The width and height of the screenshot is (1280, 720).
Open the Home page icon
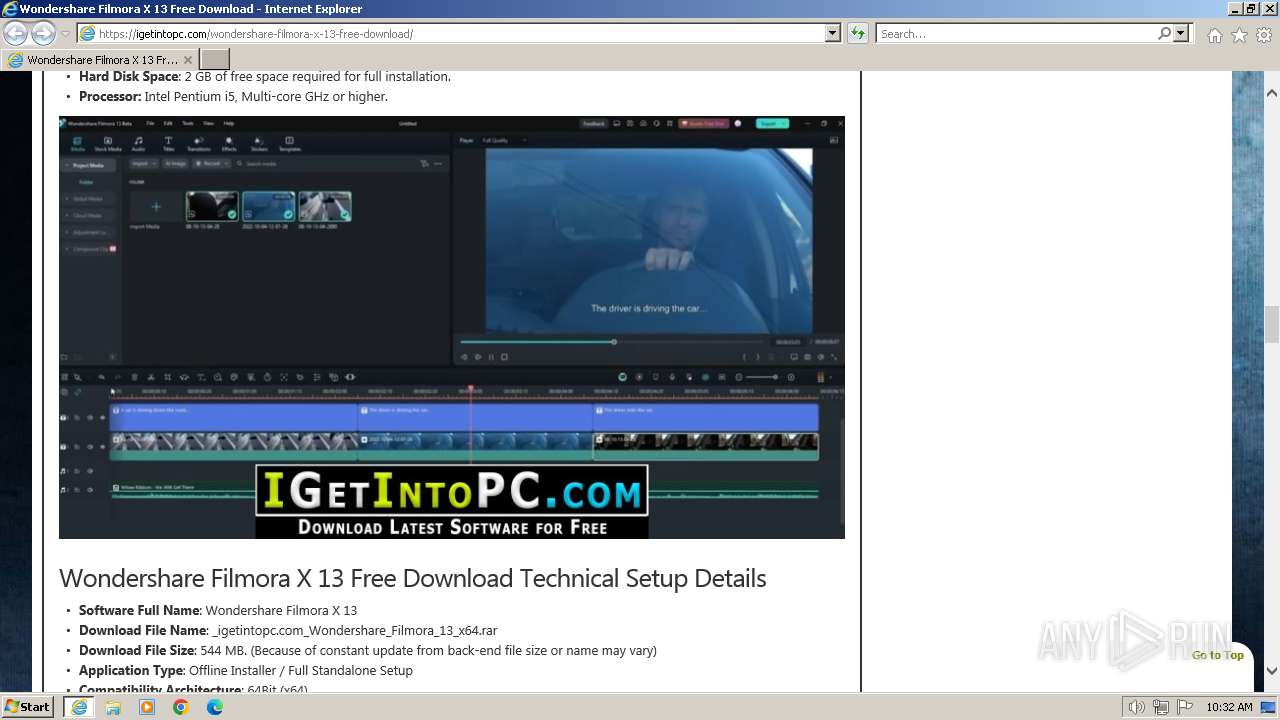(1214, 35)
